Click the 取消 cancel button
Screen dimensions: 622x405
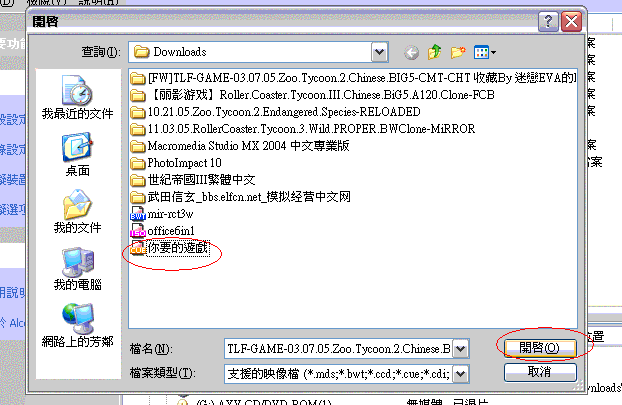tap(540, 372)
